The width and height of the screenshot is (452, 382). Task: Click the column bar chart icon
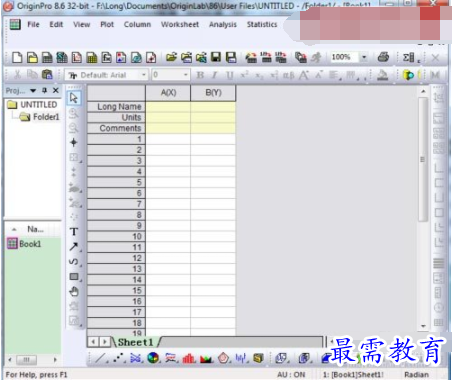point(189,359)
